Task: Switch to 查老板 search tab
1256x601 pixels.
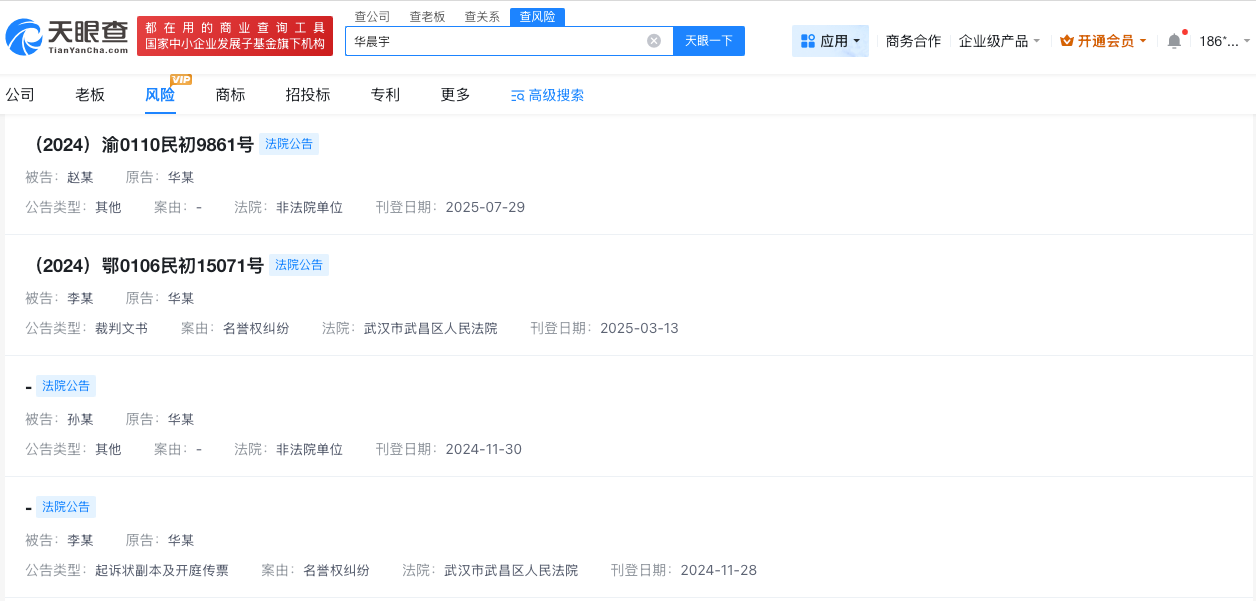Action: pos(427,17)
